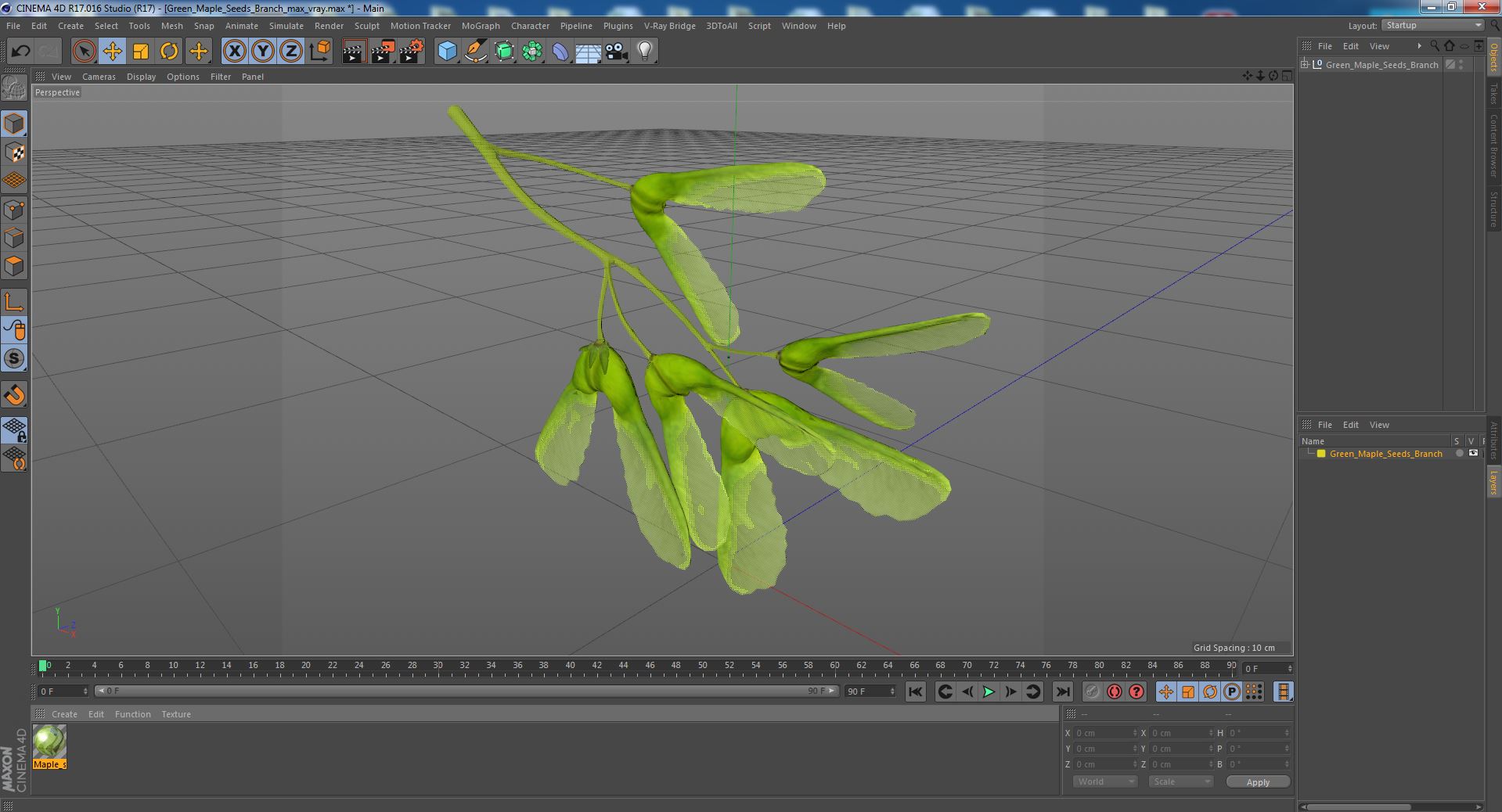Screen dimensions: 1502x812
Task: Open material manager Create menu
Action: (64, 714)
